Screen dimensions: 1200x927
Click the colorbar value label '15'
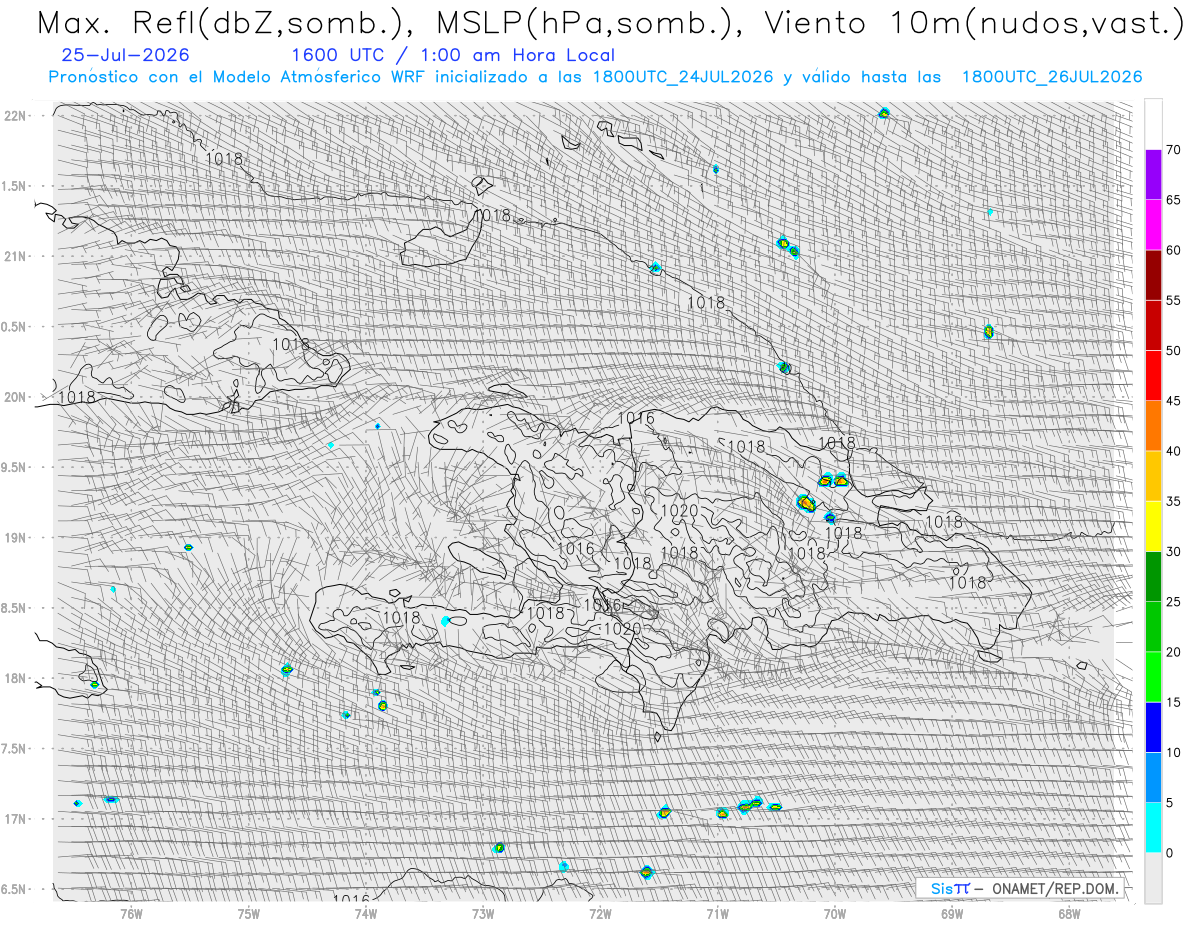(x=1173, y=702)
